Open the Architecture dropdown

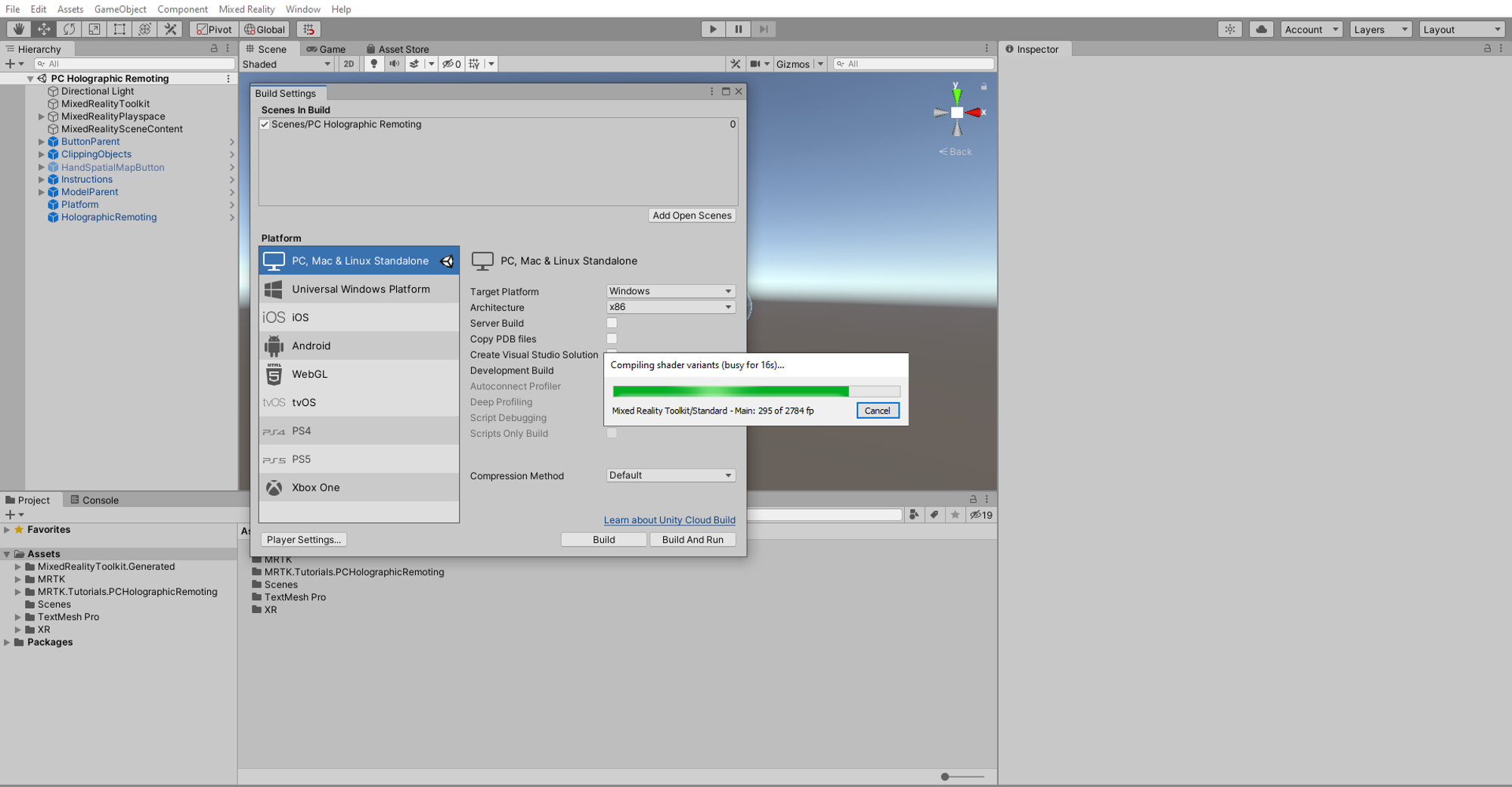[x=670, y=306]
